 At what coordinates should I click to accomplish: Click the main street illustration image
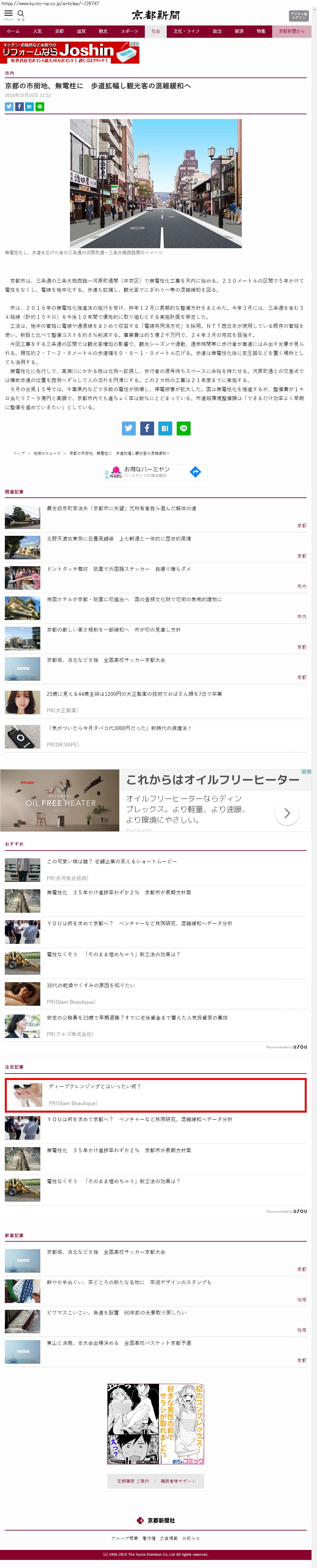pos(156,183)
